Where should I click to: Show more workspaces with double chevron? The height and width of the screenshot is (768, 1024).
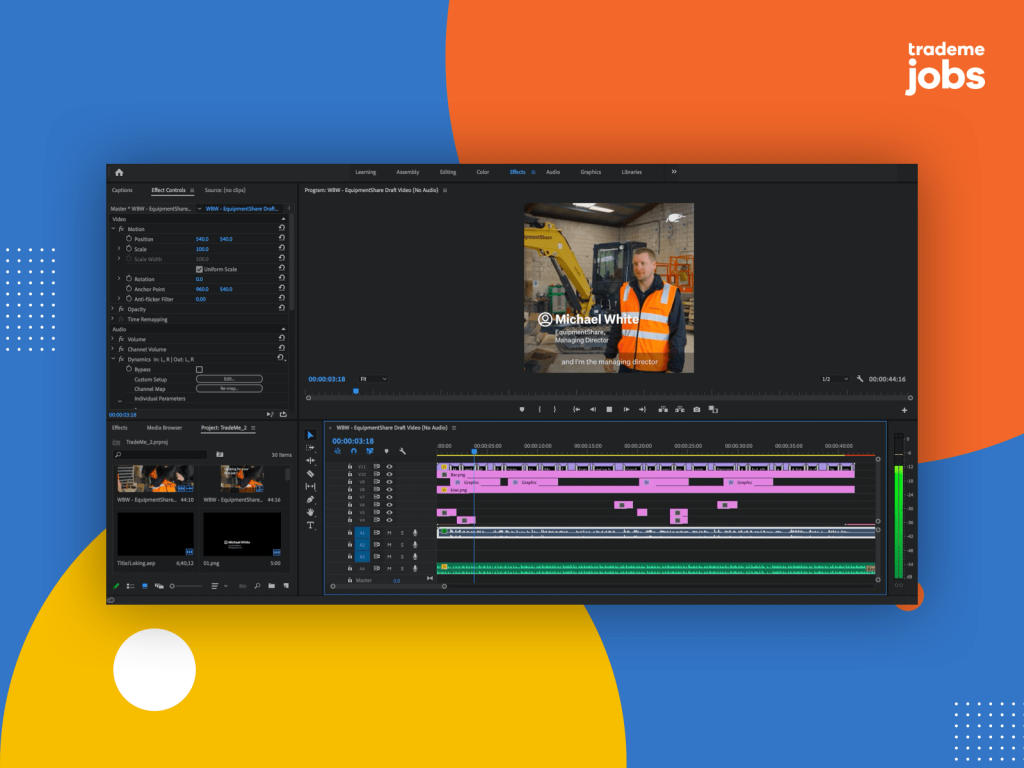674,172
